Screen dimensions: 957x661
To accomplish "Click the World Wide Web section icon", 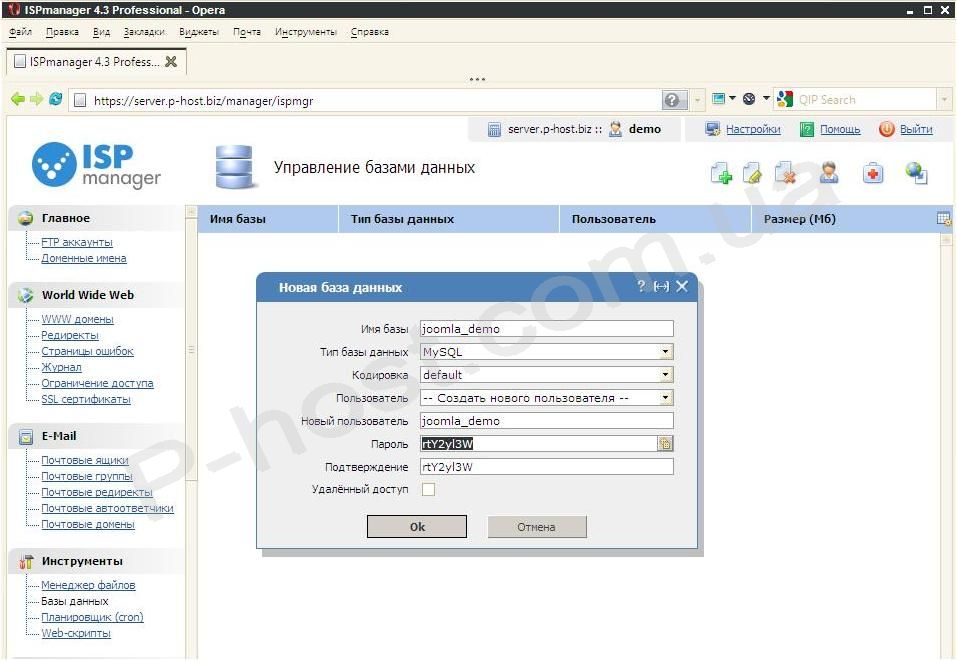I will click(x=26, y=295).
